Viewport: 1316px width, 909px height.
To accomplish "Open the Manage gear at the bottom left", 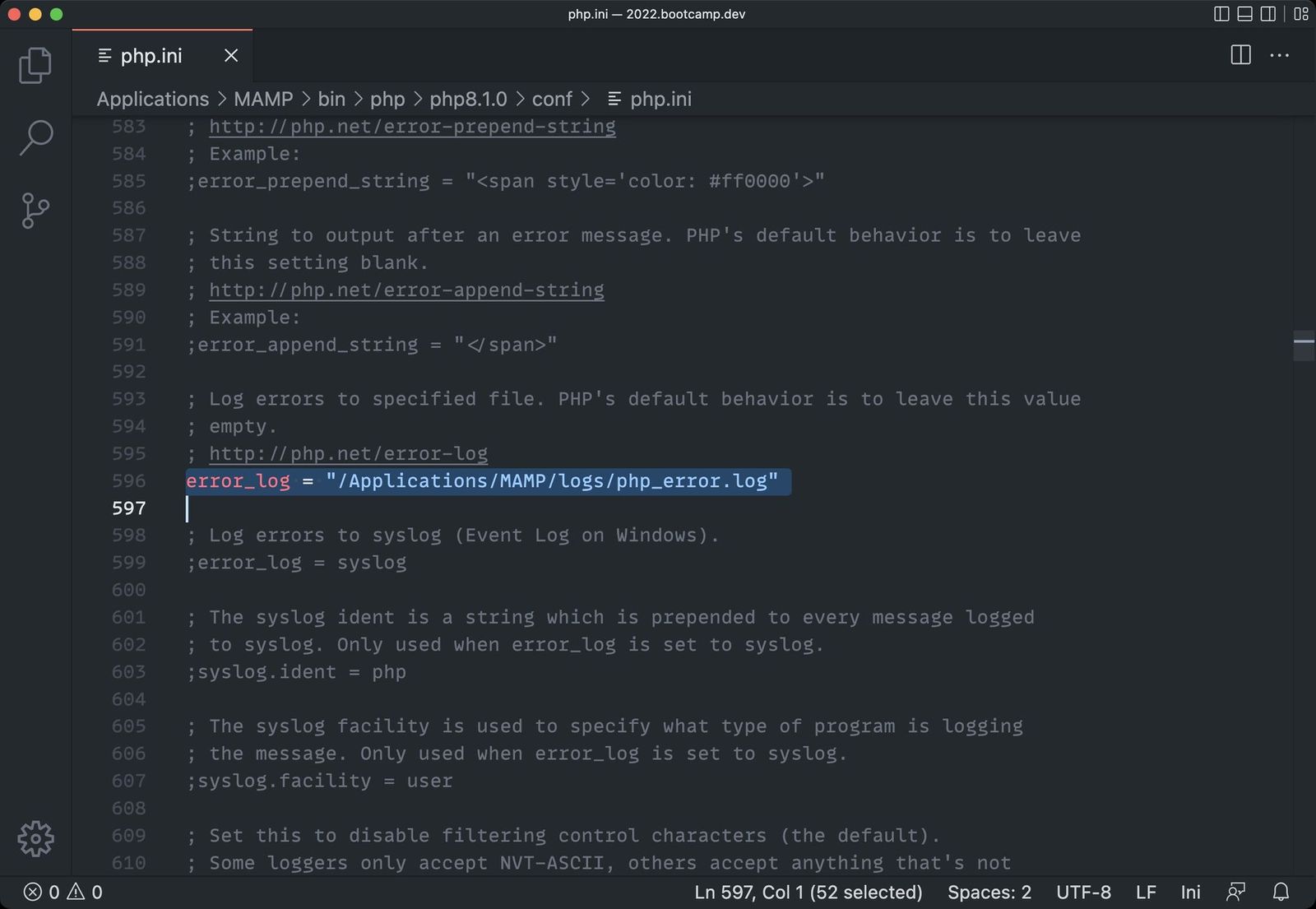I will click(x=35, y=838).
